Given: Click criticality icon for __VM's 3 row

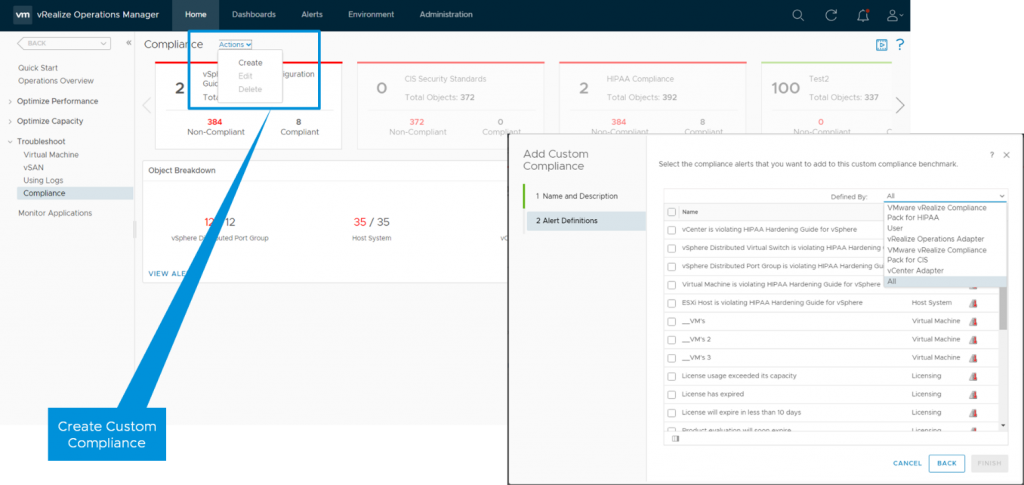Looking at the screenshot, I should click(x=973, y=358).
